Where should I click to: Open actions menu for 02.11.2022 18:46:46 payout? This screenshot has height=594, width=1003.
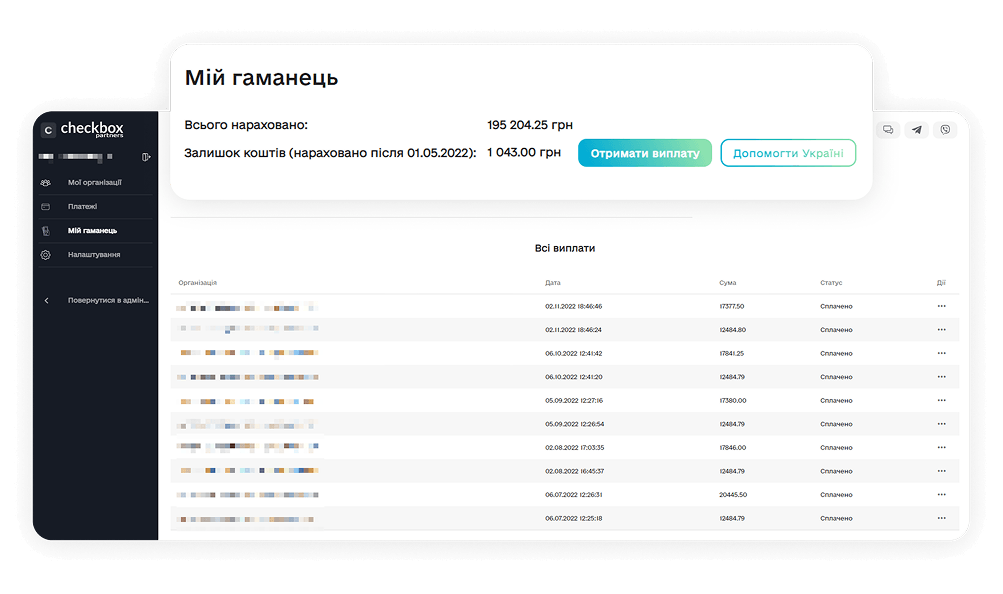[x=941, y=306]
